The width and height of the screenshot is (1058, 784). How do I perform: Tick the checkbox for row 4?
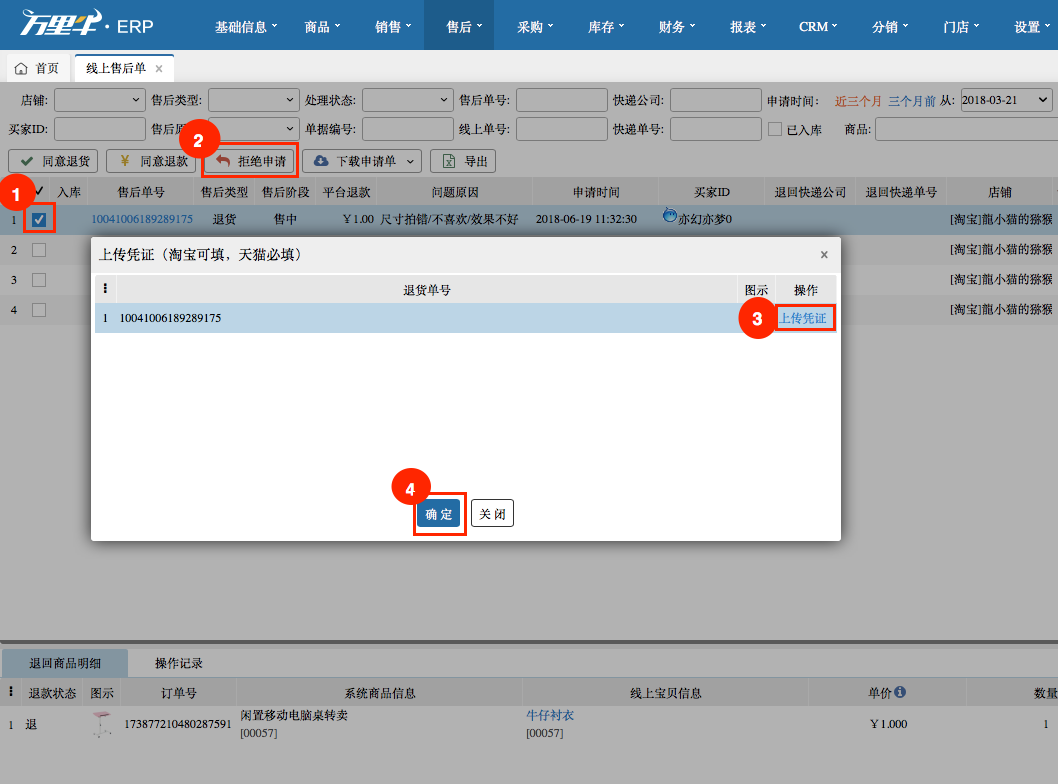(39, 310)
